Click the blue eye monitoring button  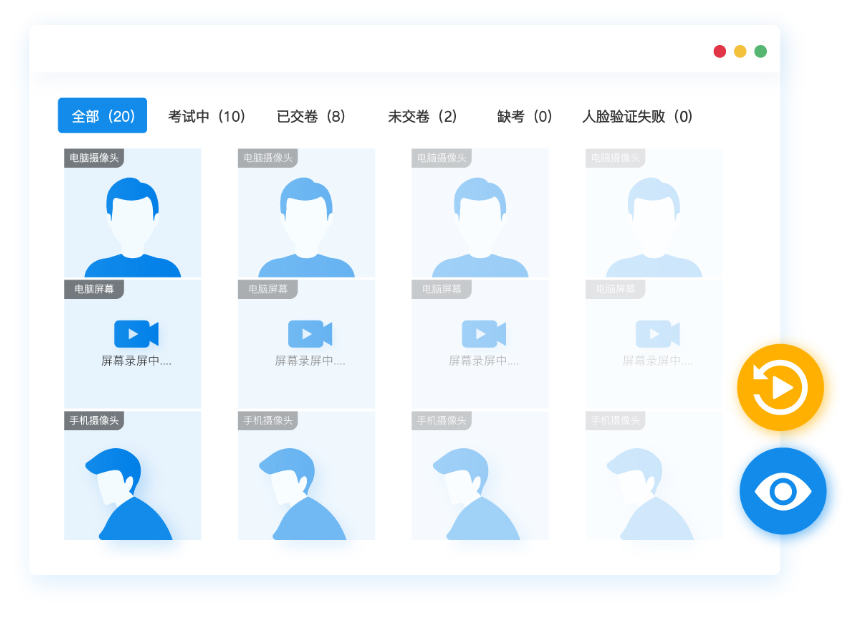(783, 491)
